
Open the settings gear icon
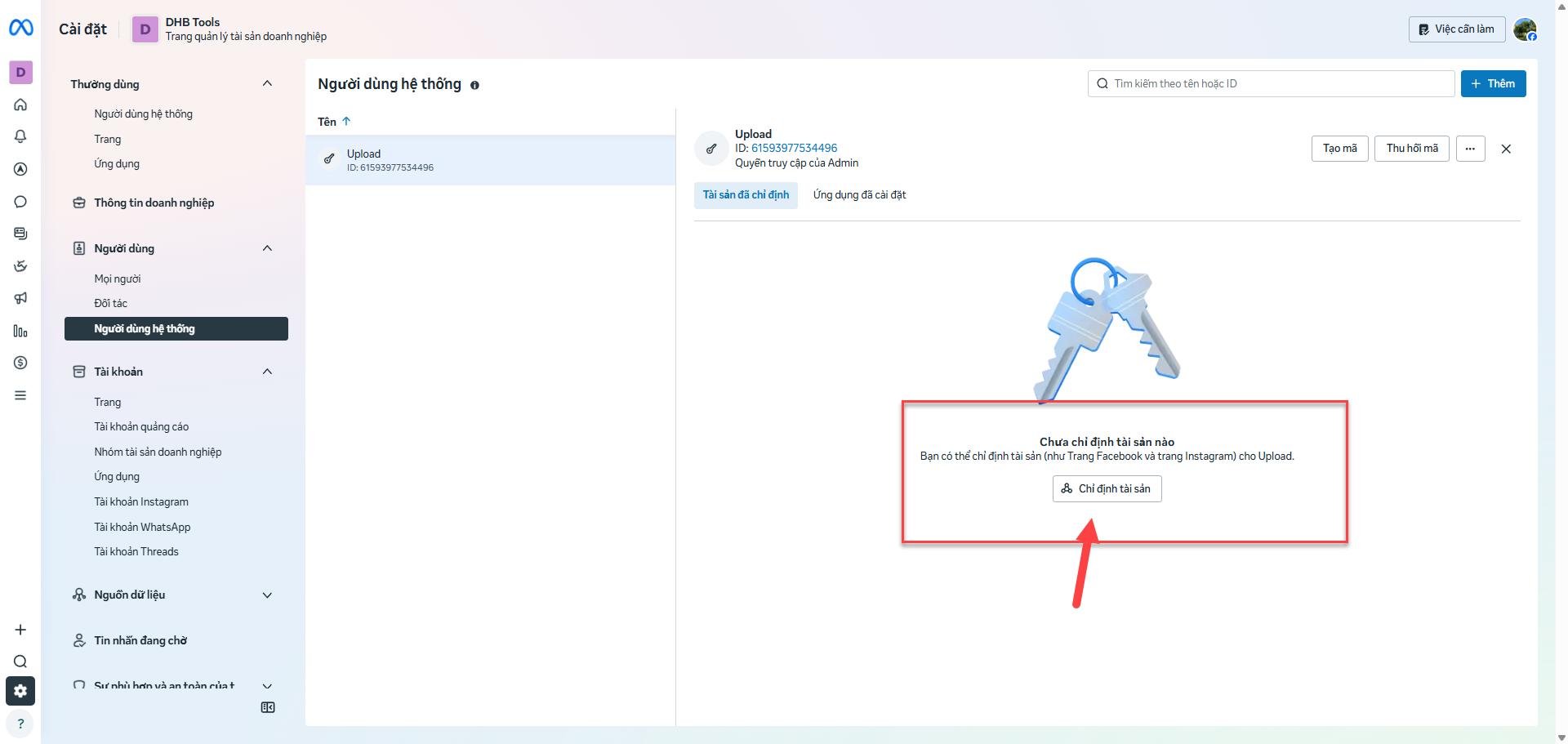20,691
